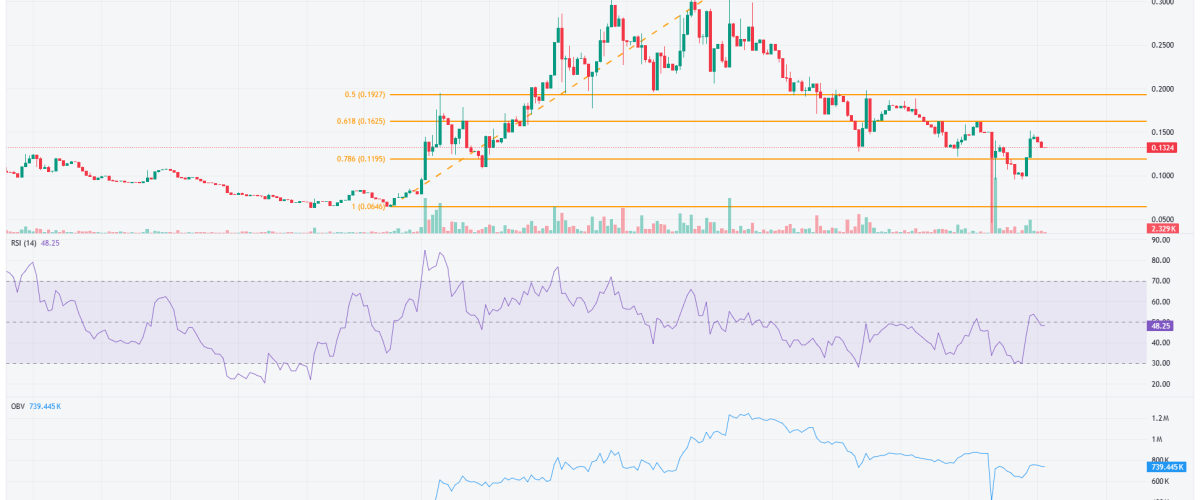Click the RSI 30.00 axis label
The height and width of the screenshot is (500, 1200).
(1161, 364)
